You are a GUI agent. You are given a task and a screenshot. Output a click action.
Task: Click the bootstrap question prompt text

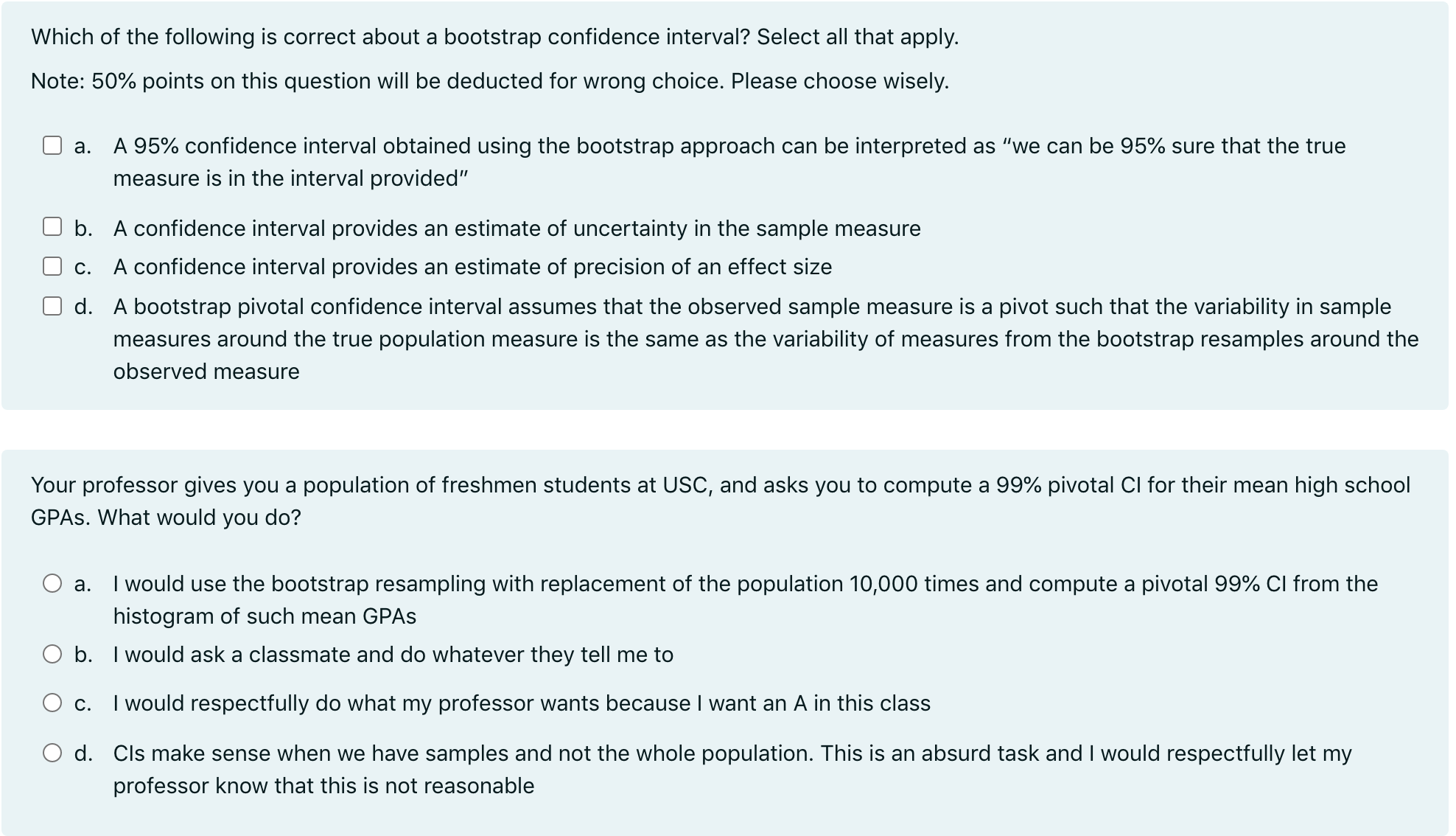494,36
